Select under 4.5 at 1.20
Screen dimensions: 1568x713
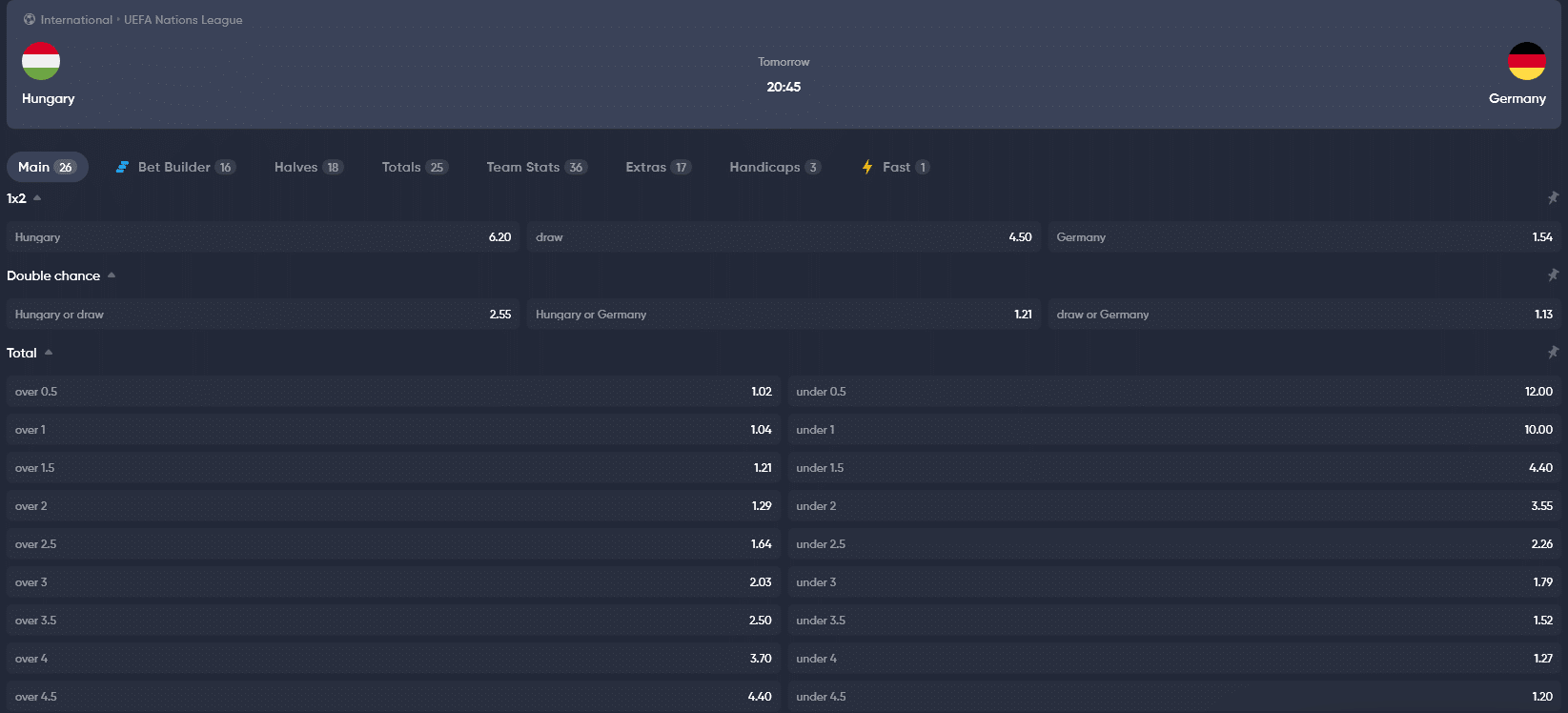[1174, 697]
